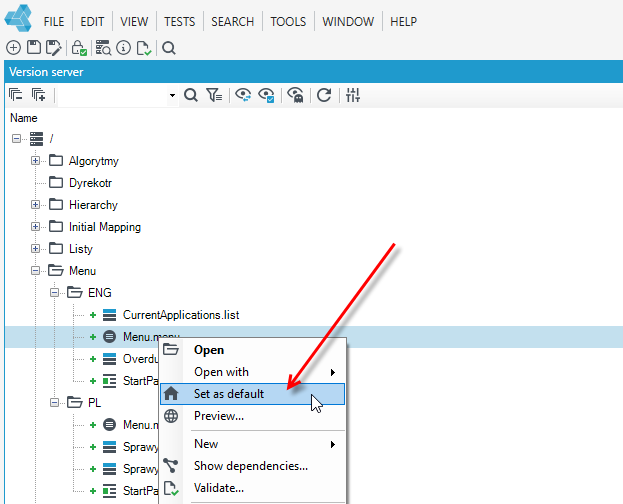Click the filter text input field

tap(113, 95)
